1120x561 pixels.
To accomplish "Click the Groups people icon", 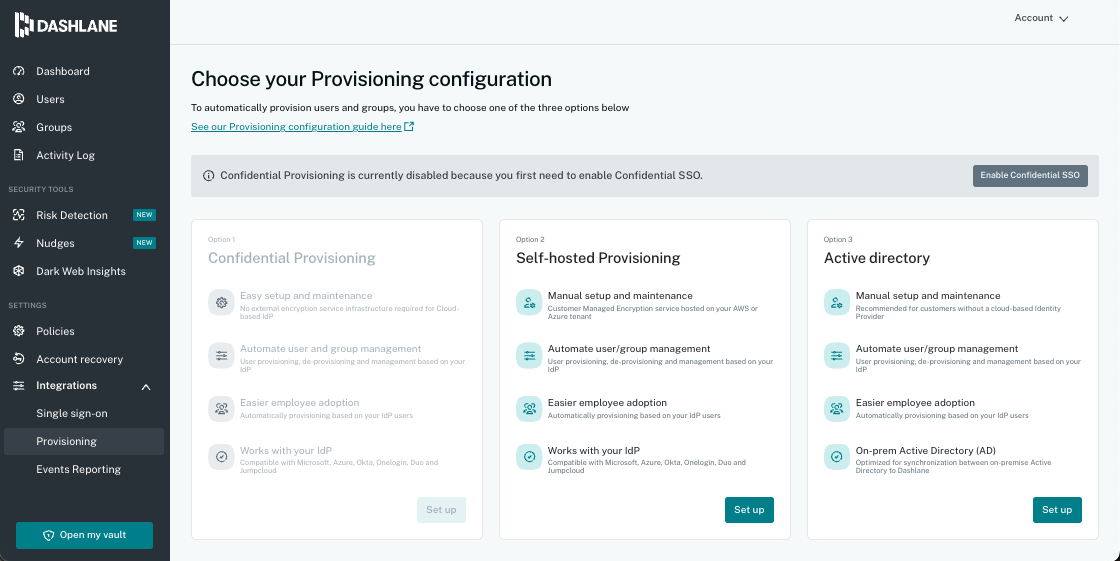I will coord(18,127).
